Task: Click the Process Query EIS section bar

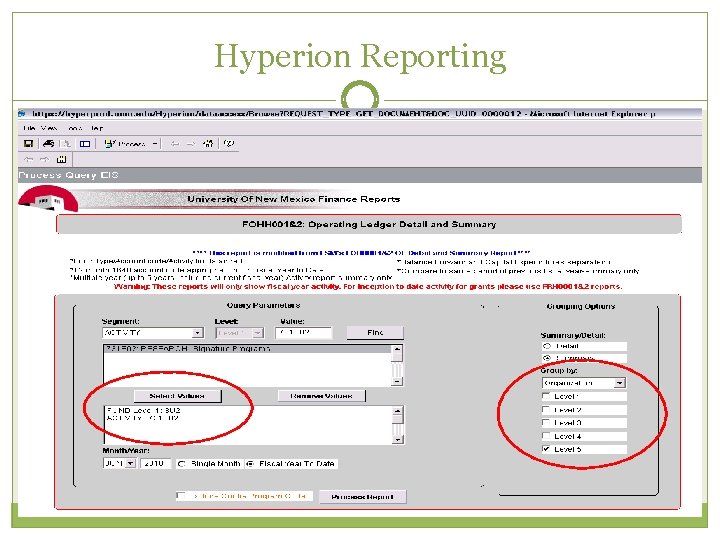Action: pos(360,175)
